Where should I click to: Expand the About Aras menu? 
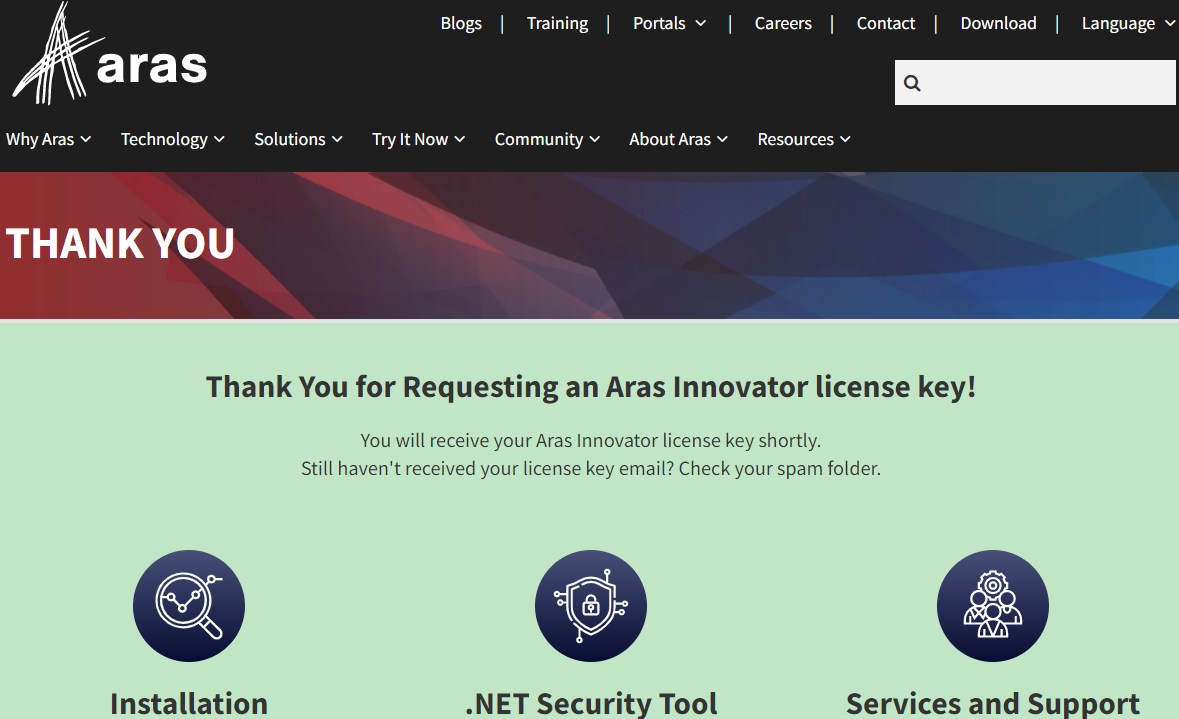(678, 139)
